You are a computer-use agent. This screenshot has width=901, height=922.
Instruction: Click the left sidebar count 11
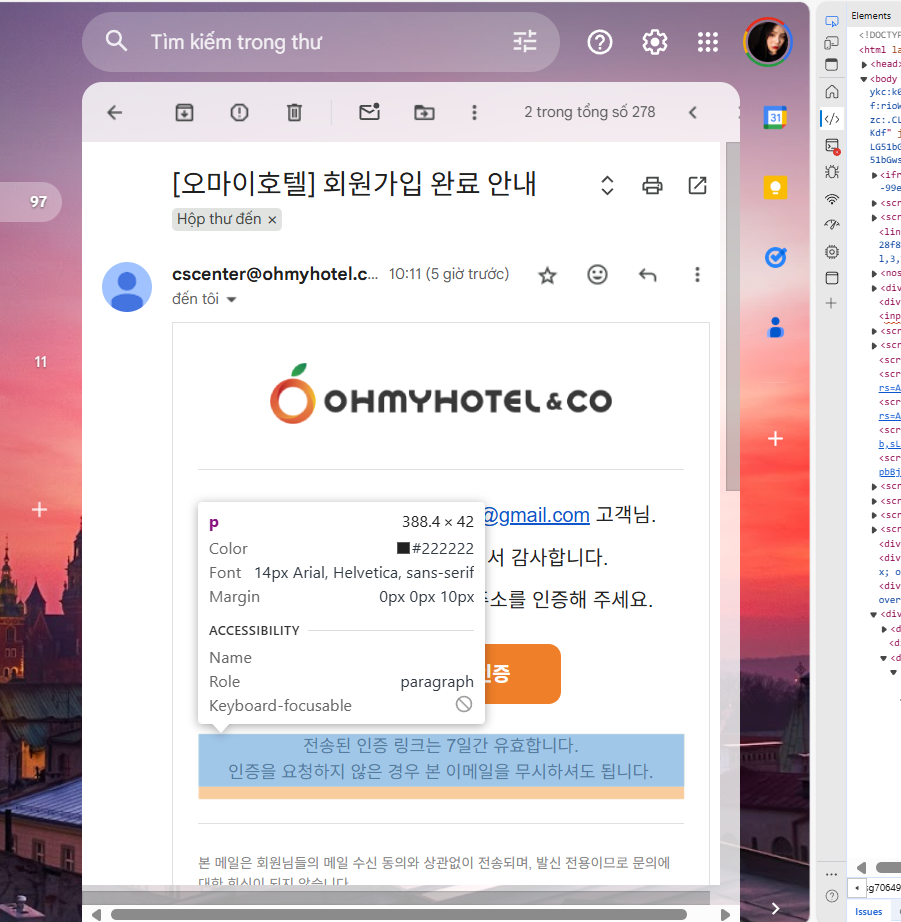(41, 362)
